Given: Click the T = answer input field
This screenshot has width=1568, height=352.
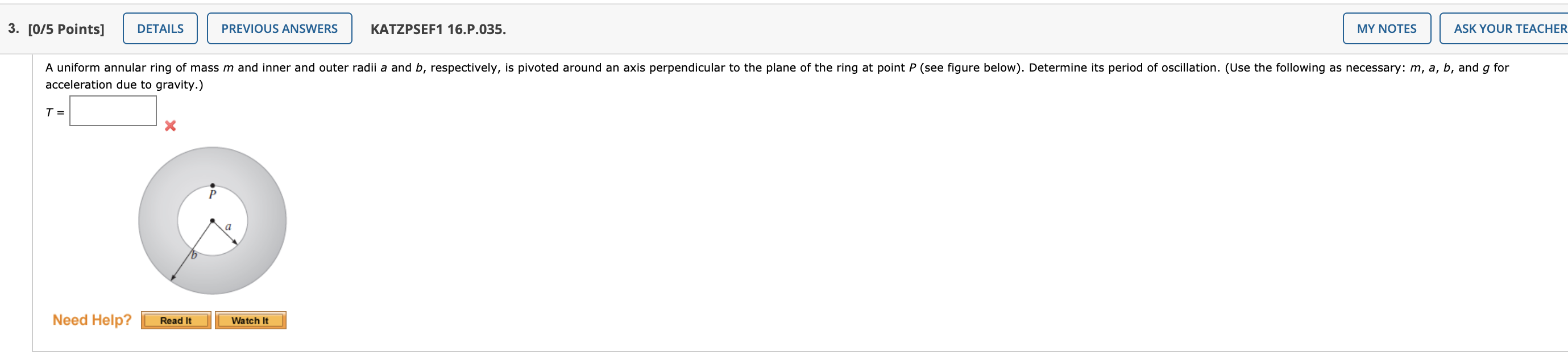Looking at the screenshot, I should (113, 111).
